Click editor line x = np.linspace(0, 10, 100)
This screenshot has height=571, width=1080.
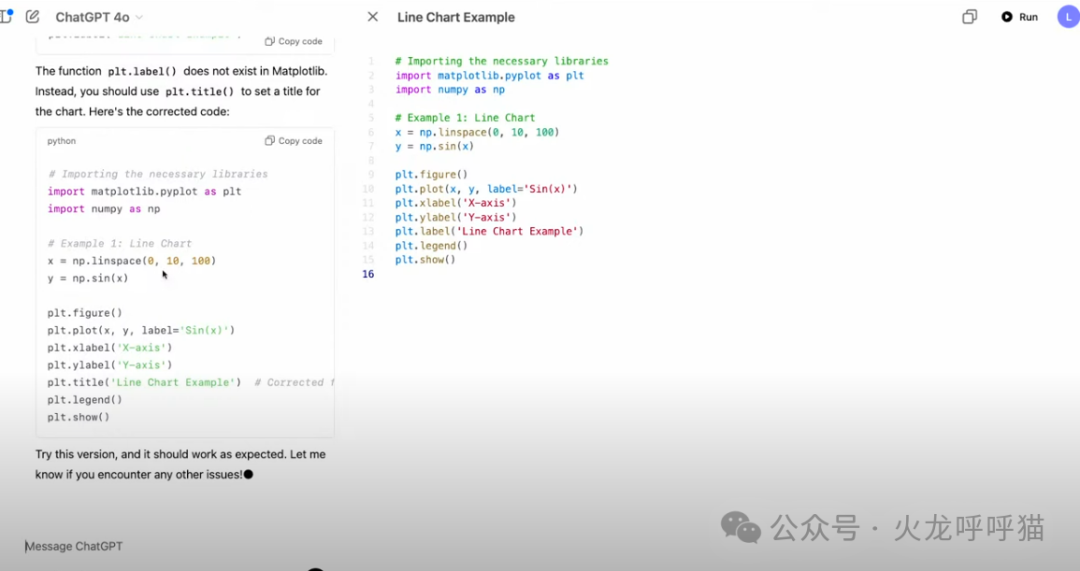point(477,132)
